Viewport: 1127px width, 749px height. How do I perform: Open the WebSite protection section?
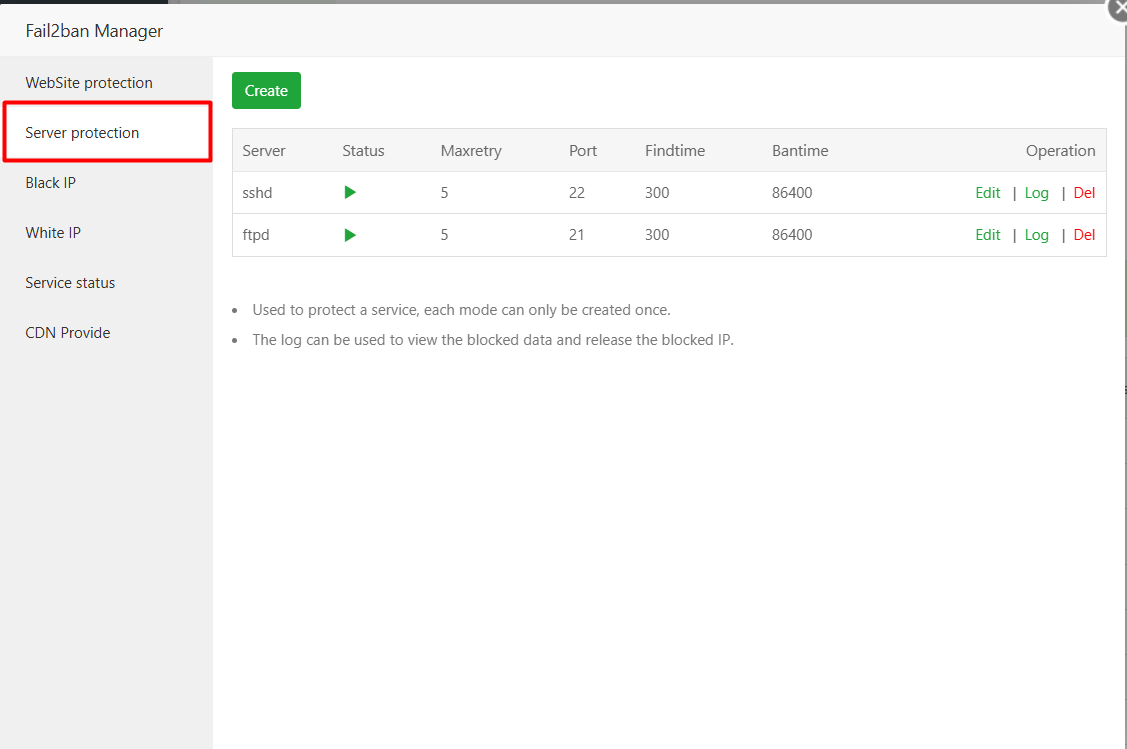[89, 82]
